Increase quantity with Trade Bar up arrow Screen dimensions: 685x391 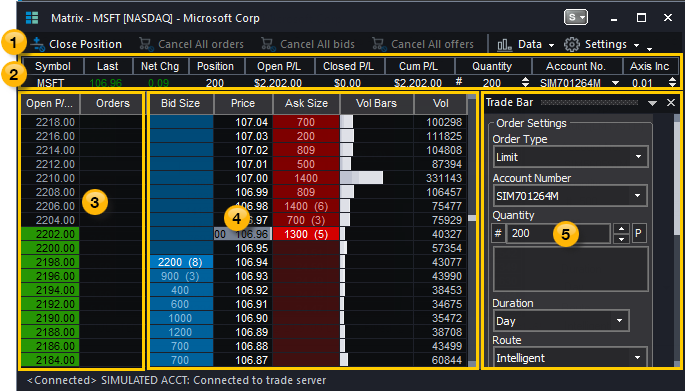pos(621,228)
